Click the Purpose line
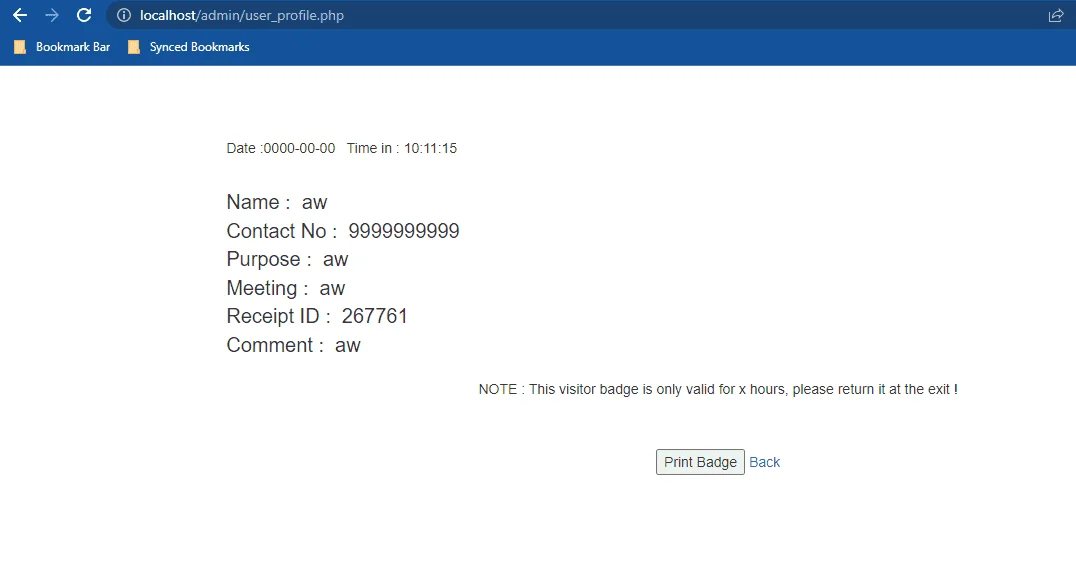The image size is (1076, 581). pyautogui.click(x=288, y=259)
